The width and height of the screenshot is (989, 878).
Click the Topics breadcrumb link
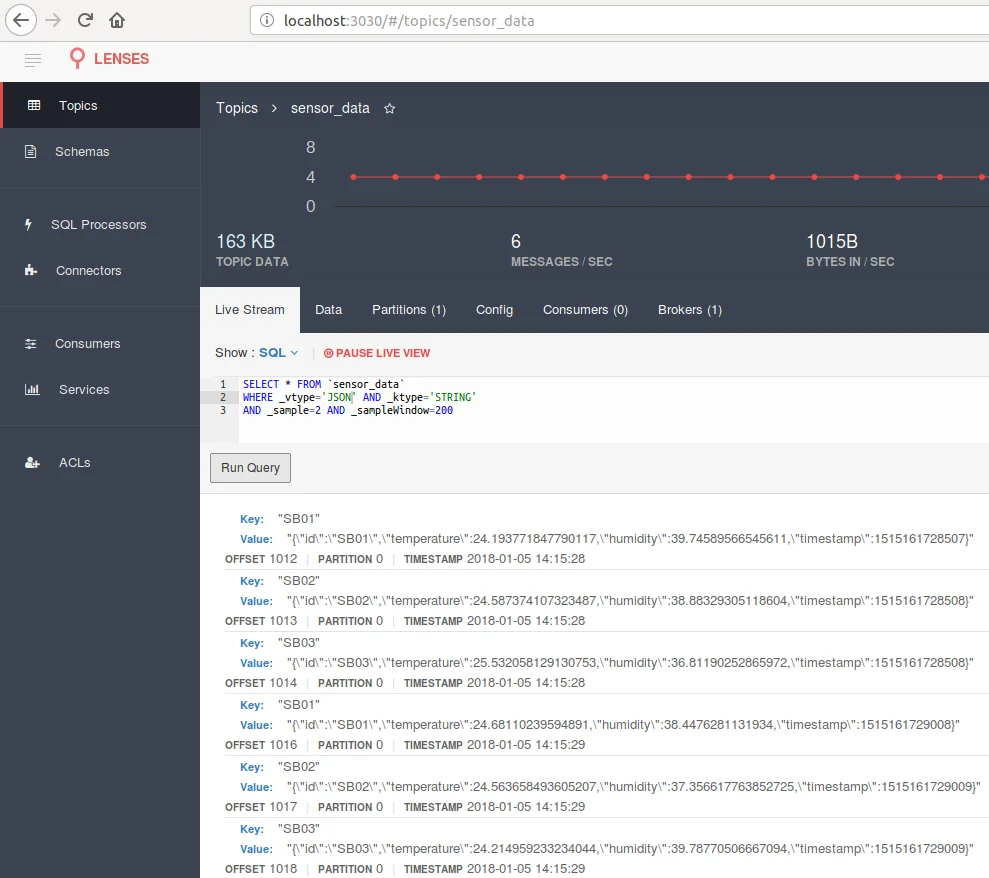coord(237,108)
